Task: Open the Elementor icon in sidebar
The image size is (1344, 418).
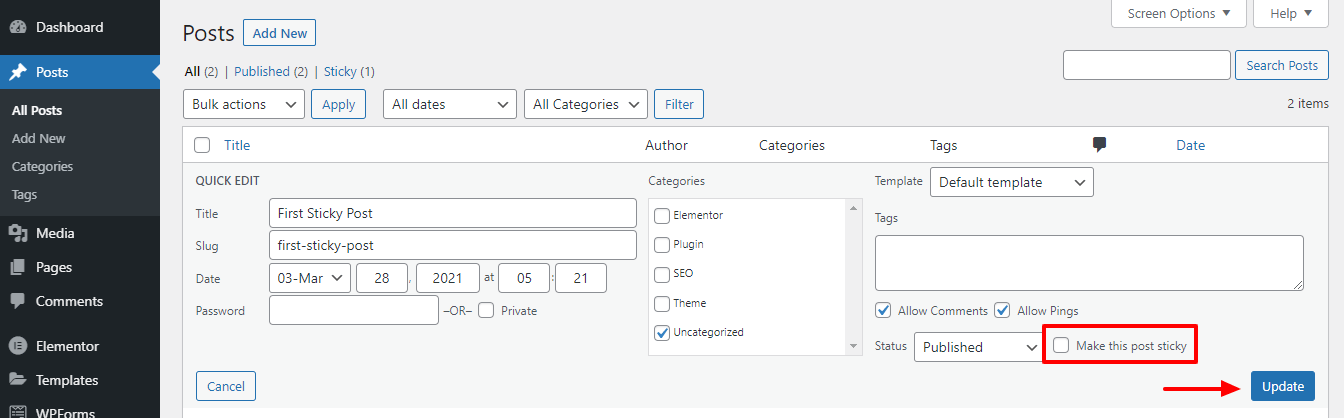Action: 18,346
